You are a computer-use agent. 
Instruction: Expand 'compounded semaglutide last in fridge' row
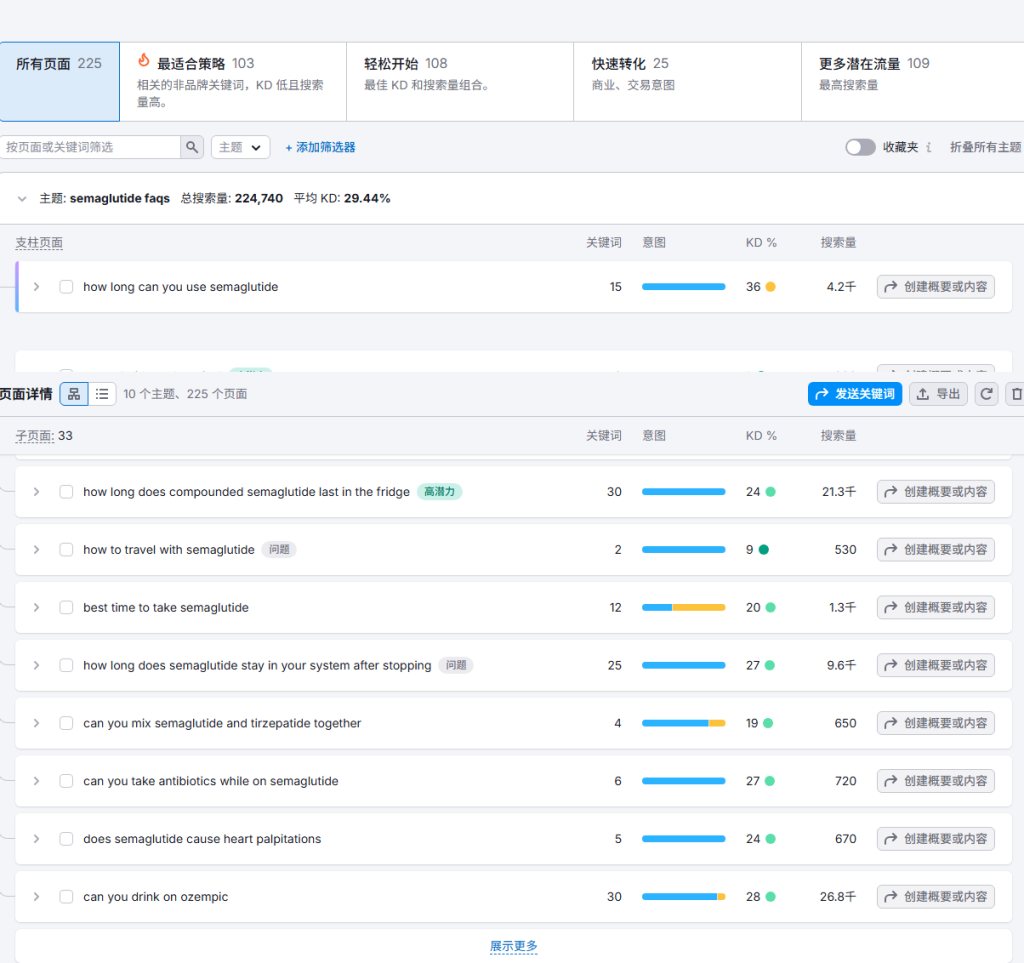(37, 492)
